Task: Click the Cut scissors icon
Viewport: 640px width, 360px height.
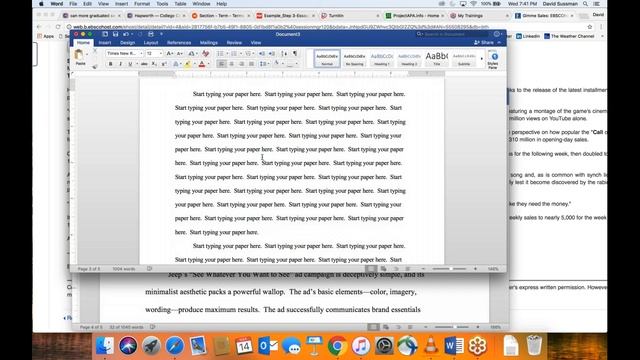Action: (95, 51)
